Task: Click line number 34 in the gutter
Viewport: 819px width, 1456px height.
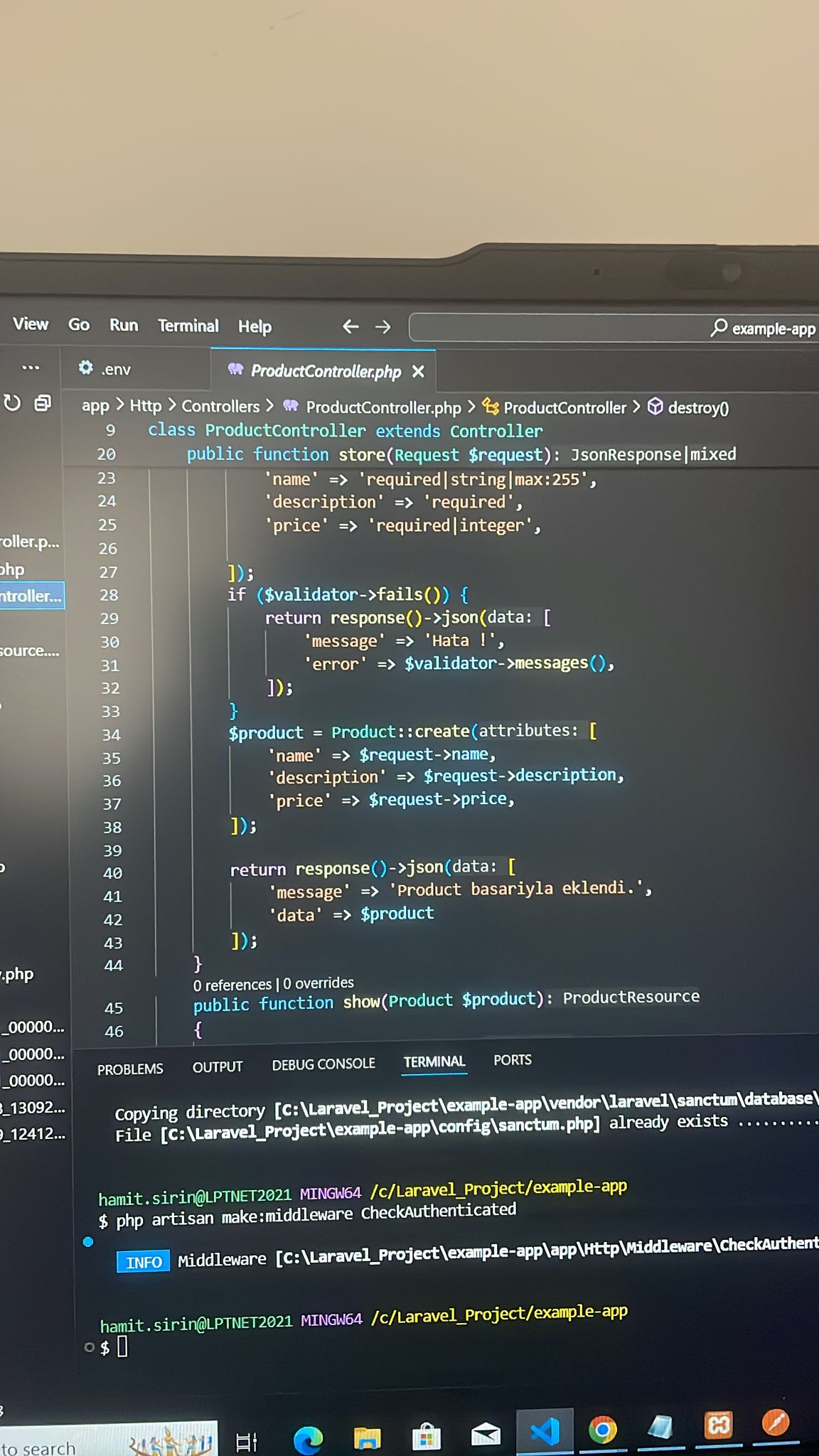Action: coord(111,734)
